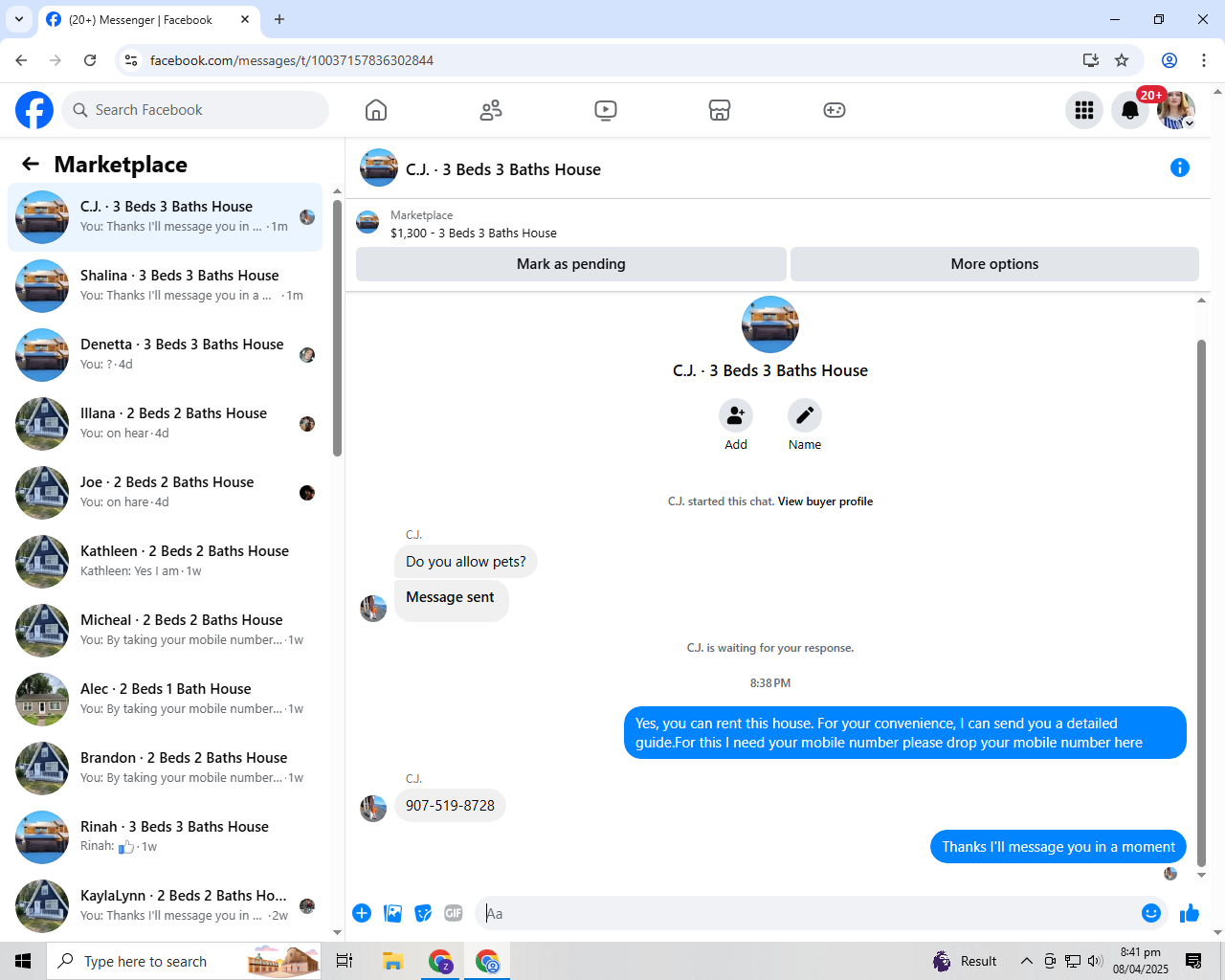Close the Messenger browser tab
Screen dimensions: 1225x980
pyautogui.click(x=245, y=19)
